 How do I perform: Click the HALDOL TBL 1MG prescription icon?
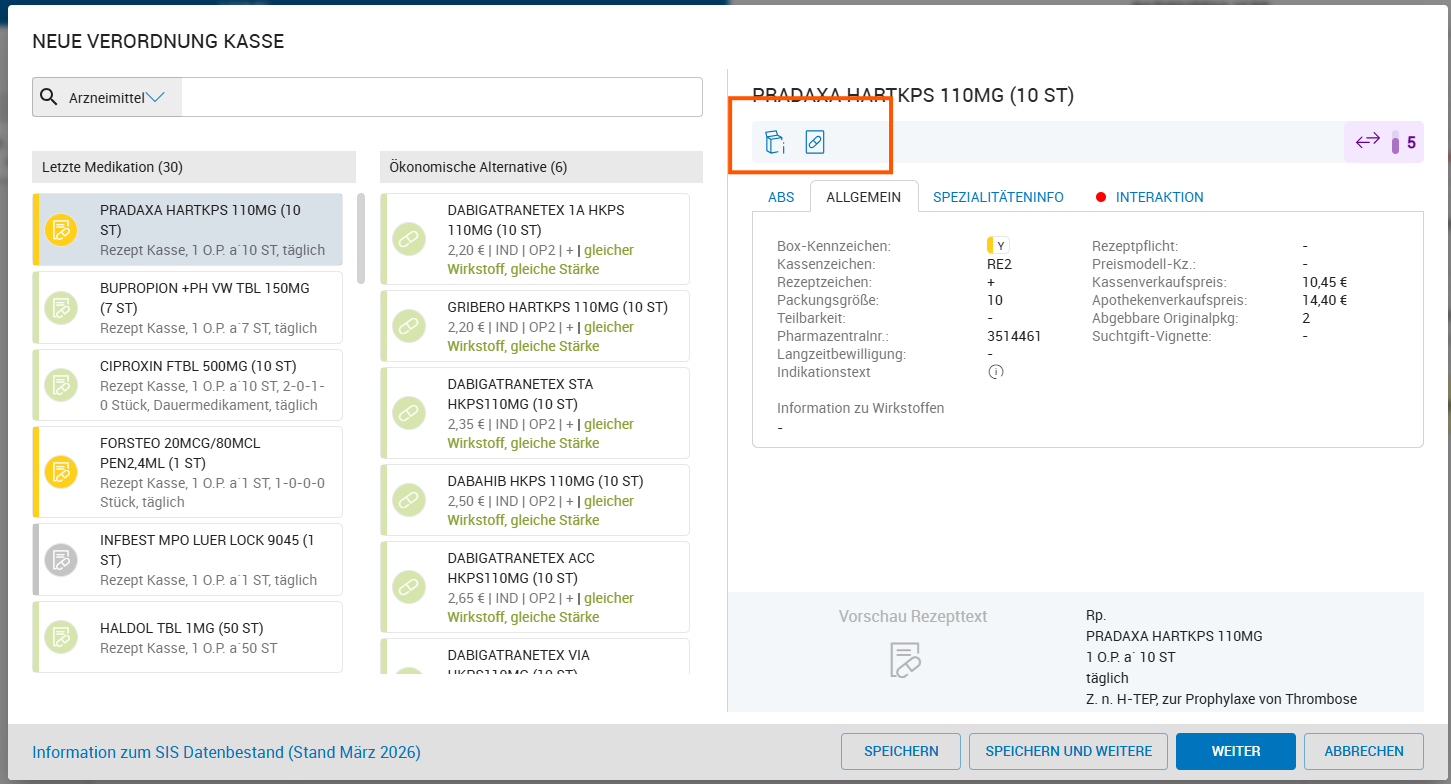click(x=61, y=637)
